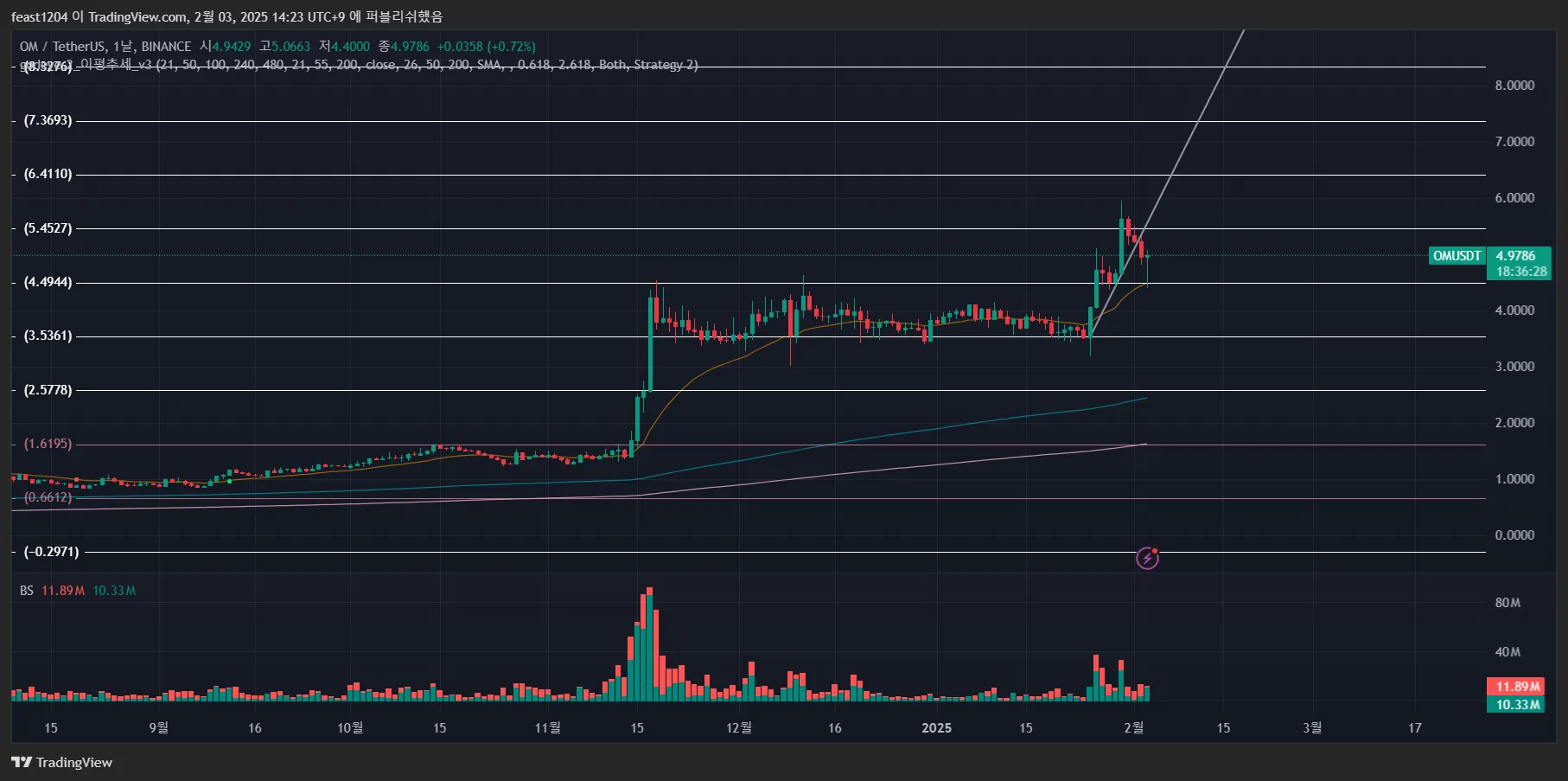Click the BINANCE exchange label
This screenshot has height=781, width=1568.
click(x=166, y=47)
